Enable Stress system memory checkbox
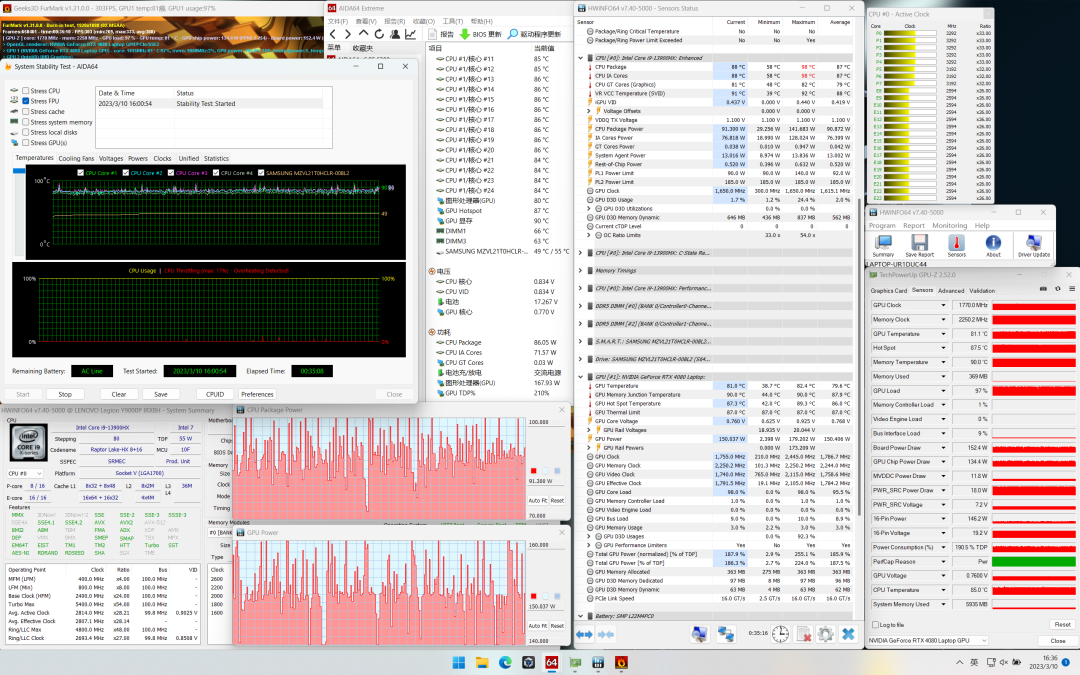This screenshot has height=675, width=1080. coord(25,122)
